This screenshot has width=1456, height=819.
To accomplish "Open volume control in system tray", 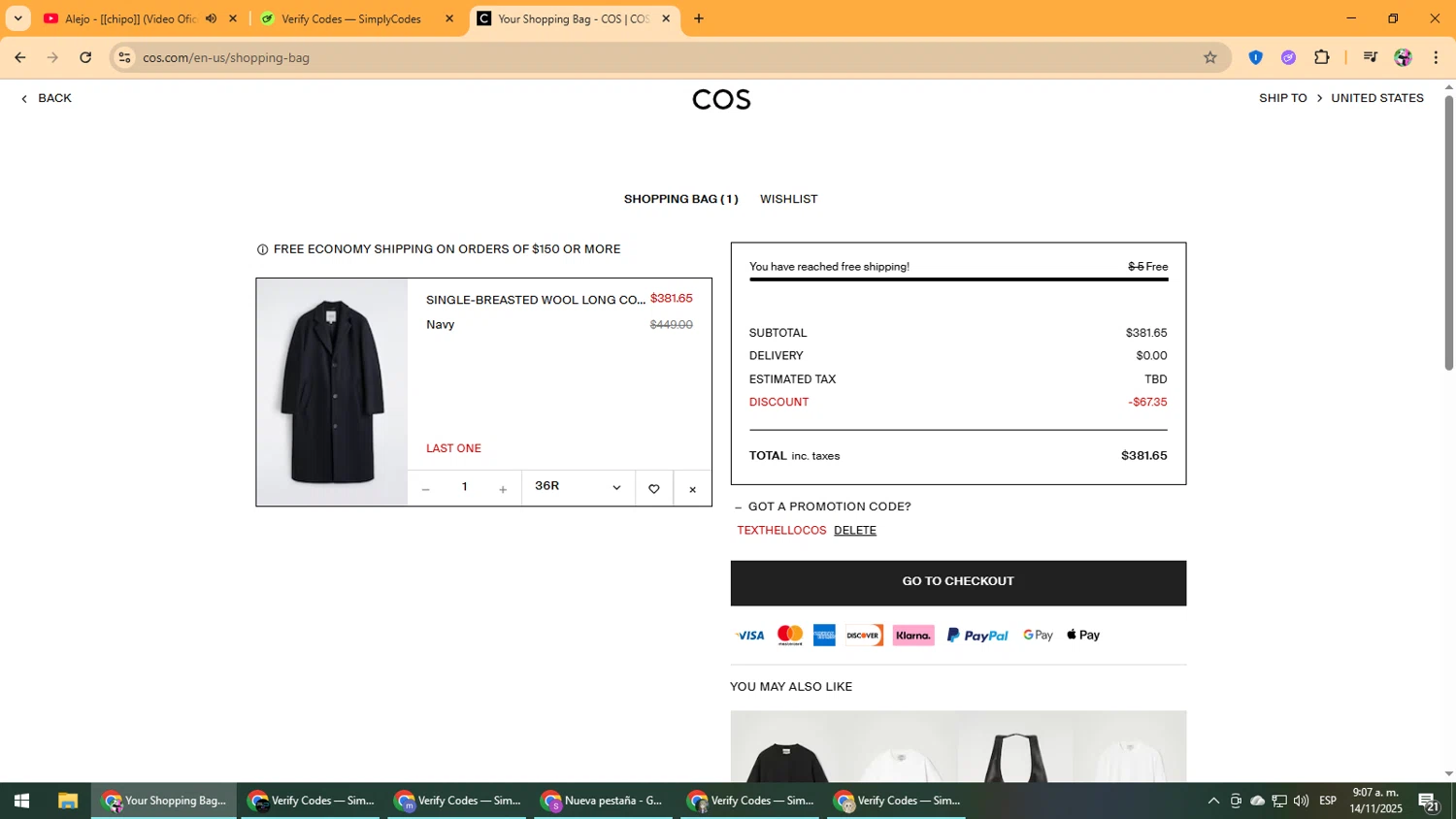I will tap(1301, 801).
